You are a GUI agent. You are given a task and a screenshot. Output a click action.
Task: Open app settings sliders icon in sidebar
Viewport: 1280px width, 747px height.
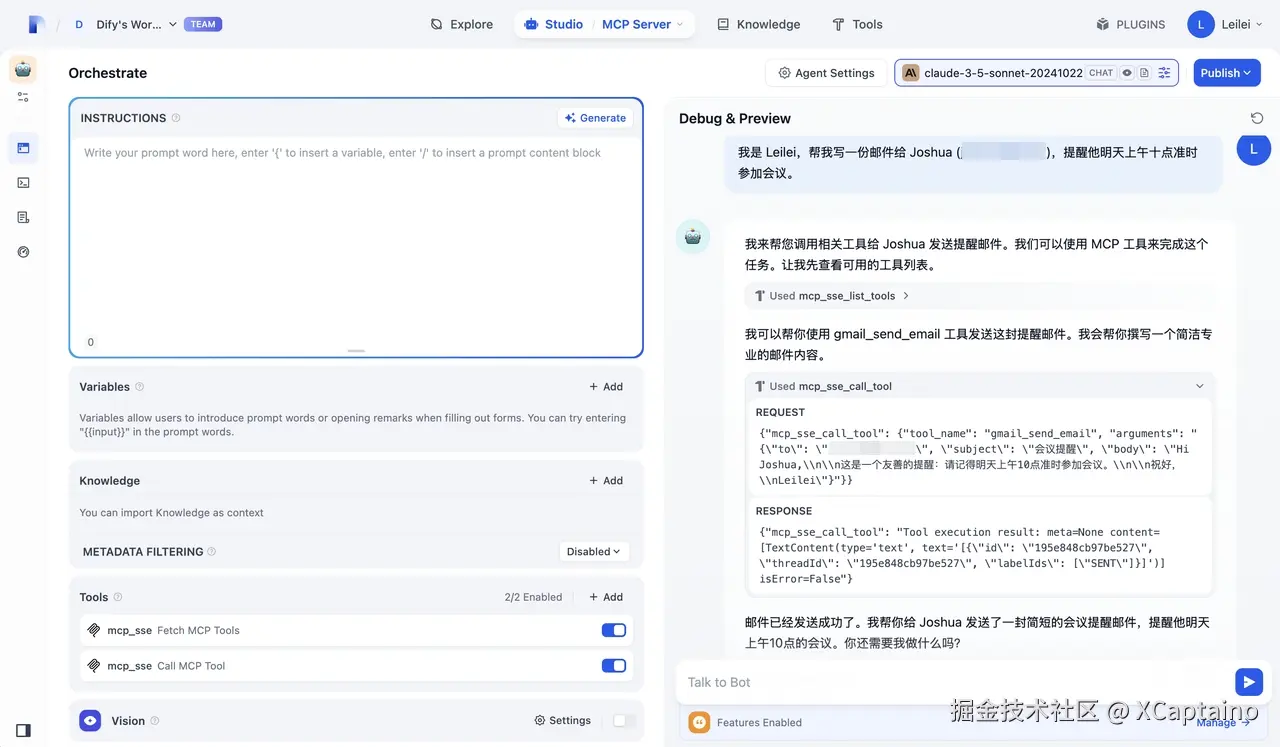[x=23, y=97]
